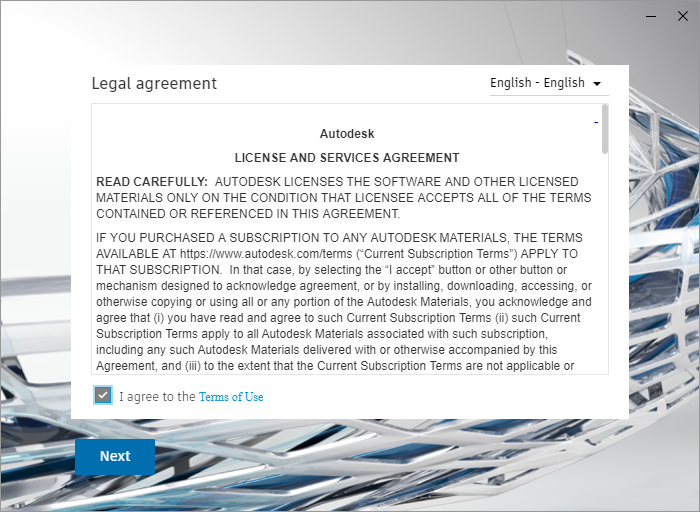
Task: Minimize the installer window
Action: tap(651, 16)
